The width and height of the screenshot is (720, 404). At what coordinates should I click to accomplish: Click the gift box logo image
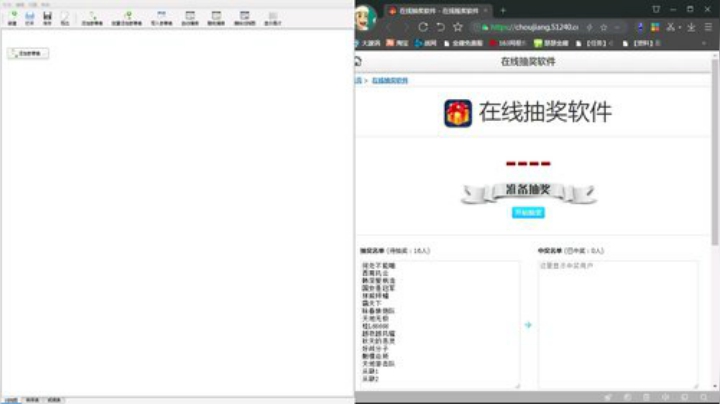click(x=458, y=113)
